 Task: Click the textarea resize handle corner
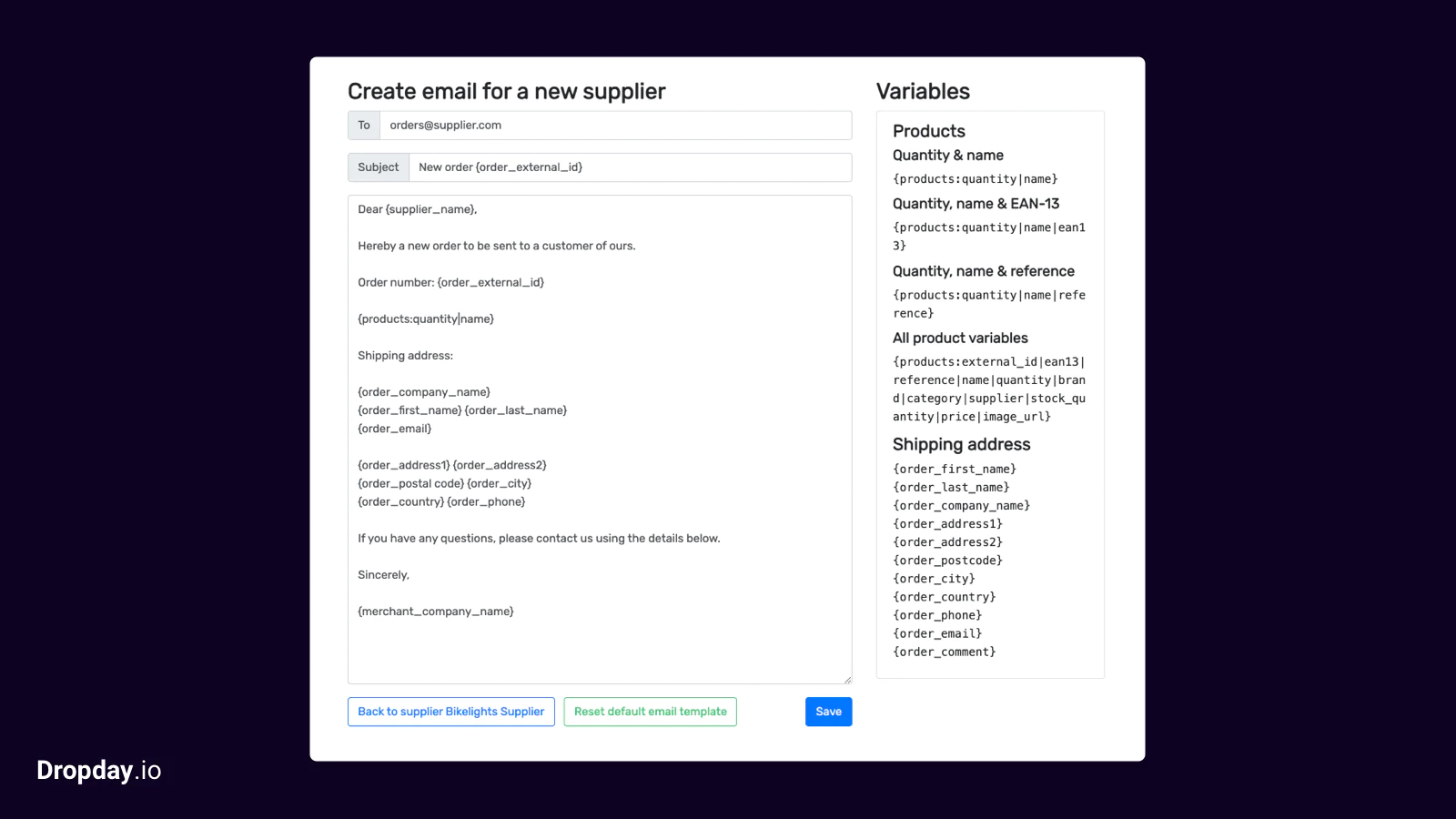(847, 679)
